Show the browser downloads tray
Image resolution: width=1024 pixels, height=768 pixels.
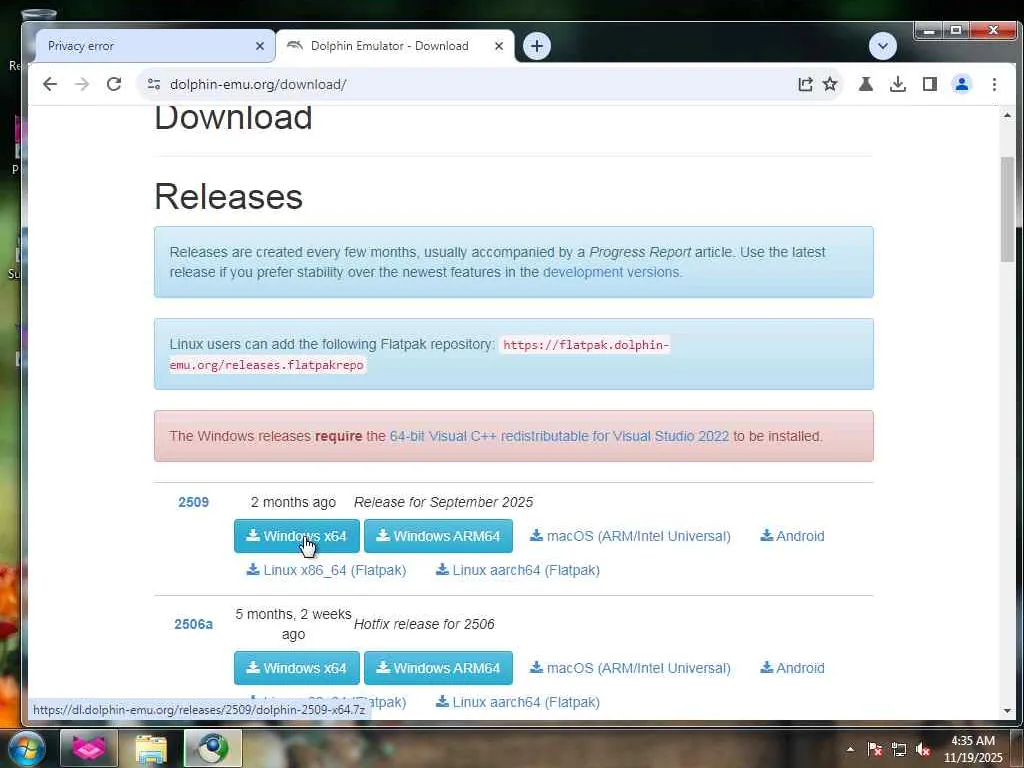898,84
